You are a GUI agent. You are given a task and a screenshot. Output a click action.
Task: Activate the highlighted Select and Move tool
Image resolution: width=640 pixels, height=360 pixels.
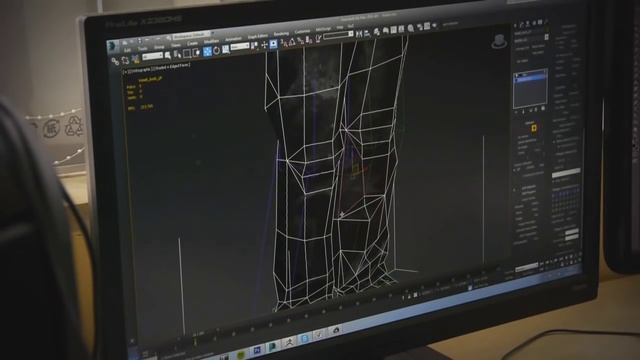(x=207, y=51)
